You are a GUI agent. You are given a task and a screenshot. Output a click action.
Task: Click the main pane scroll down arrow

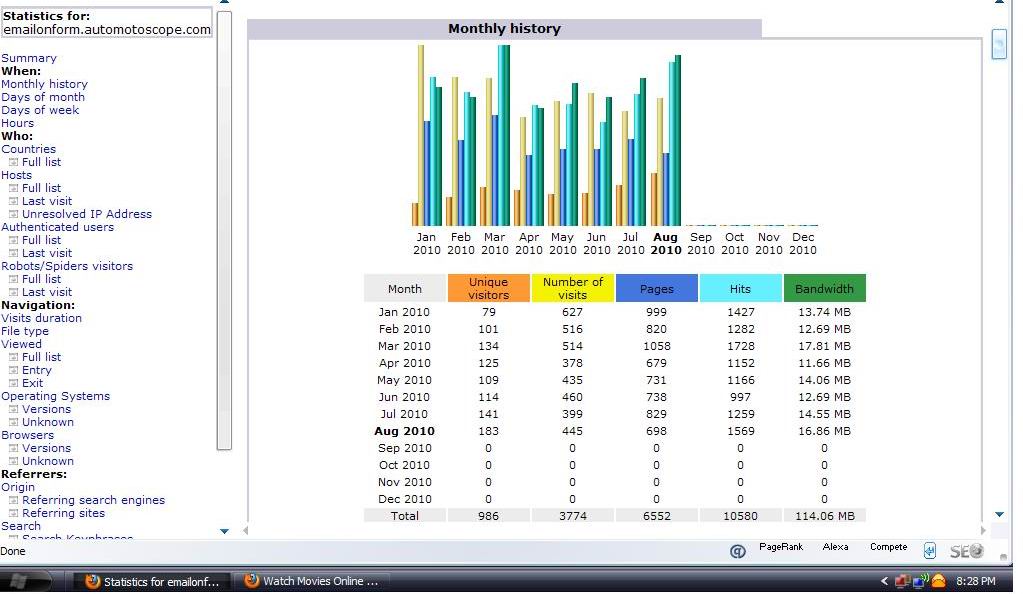[999, 515]
